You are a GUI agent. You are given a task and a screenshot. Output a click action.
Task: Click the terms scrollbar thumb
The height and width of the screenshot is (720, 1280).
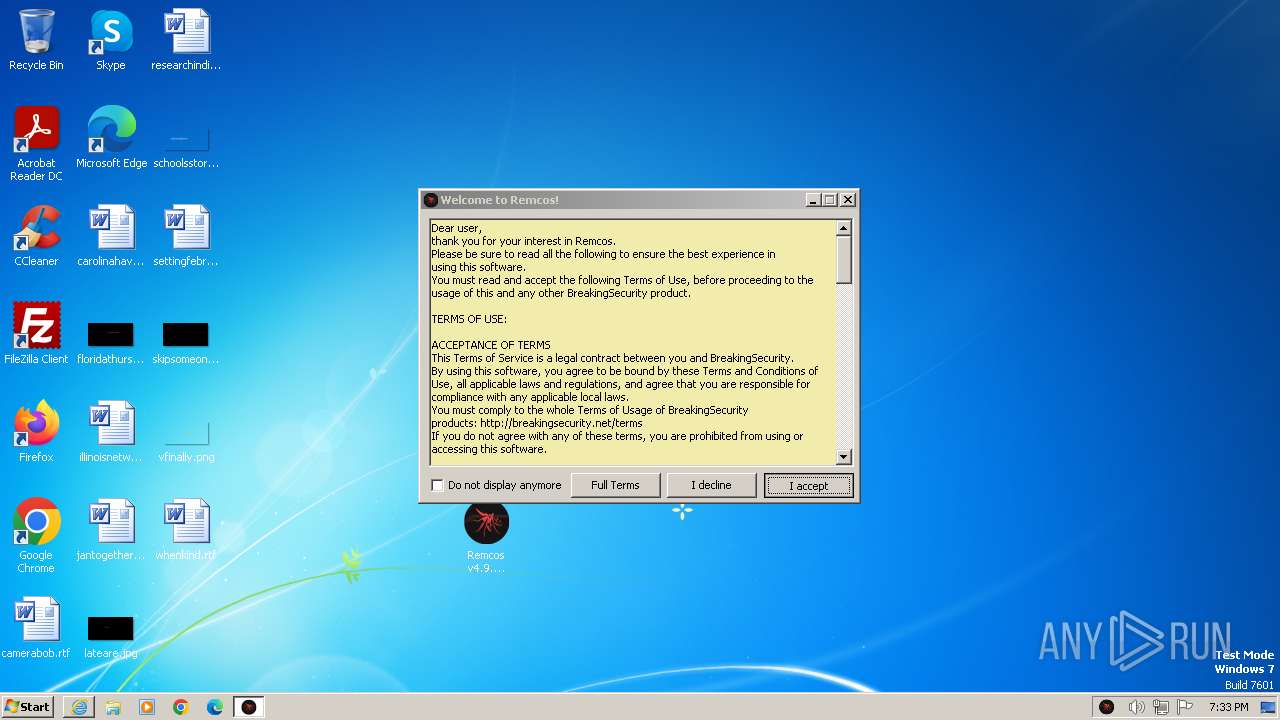point(843,260)
